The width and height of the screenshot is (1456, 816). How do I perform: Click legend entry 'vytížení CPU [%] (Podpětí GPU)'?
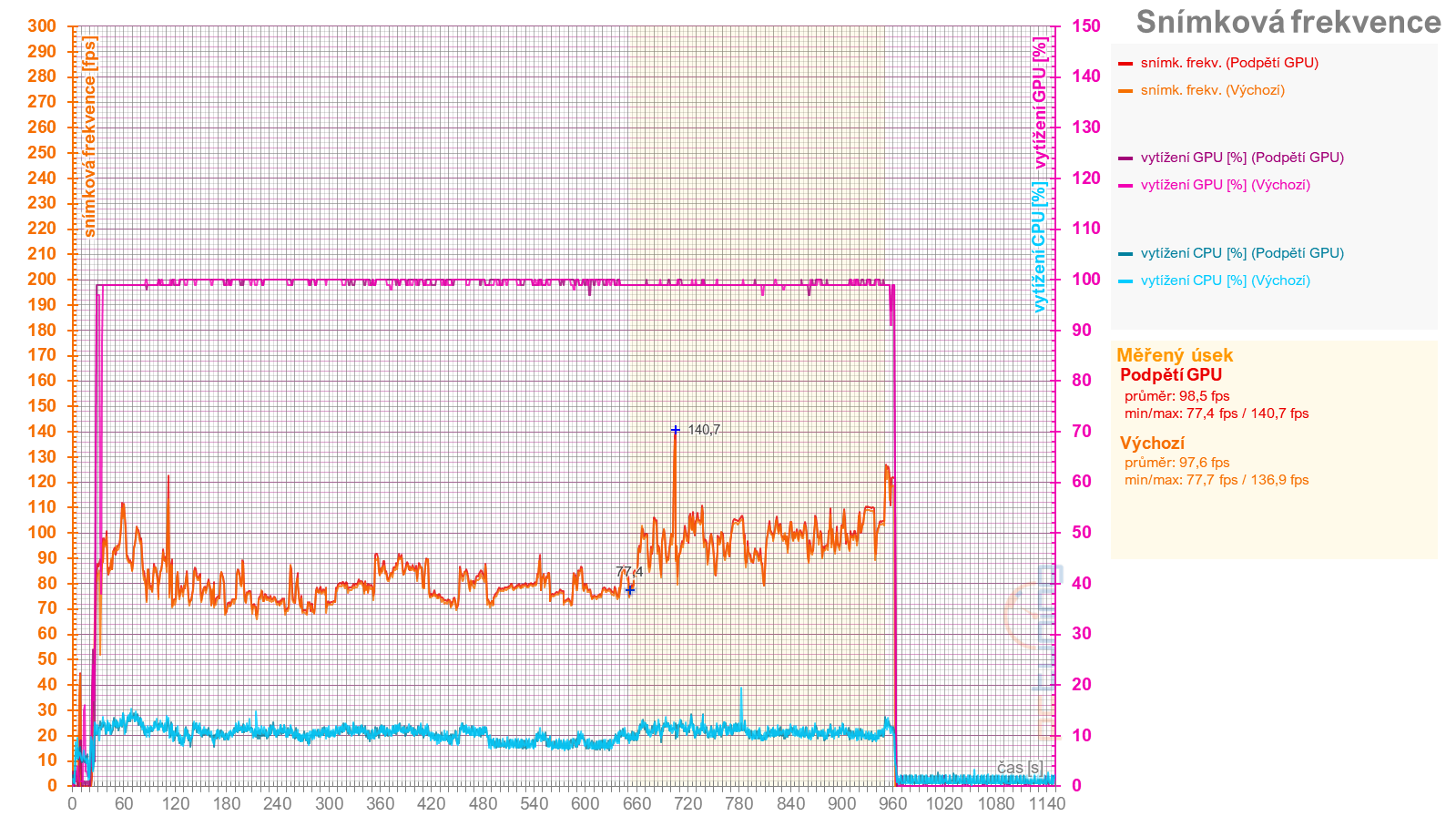click(1242, 253)
